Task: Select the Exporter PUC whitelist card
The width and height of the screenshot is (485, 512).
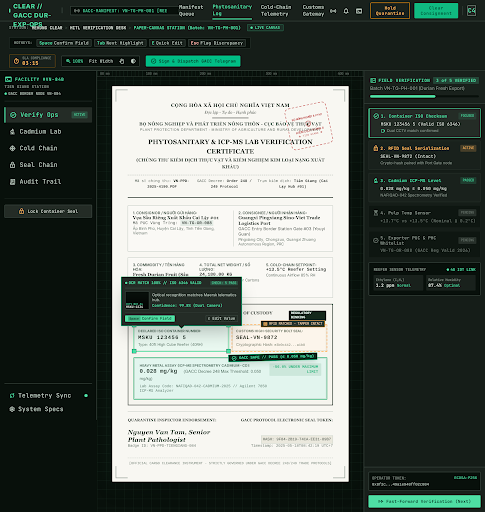Action: (x=424, y=244)
